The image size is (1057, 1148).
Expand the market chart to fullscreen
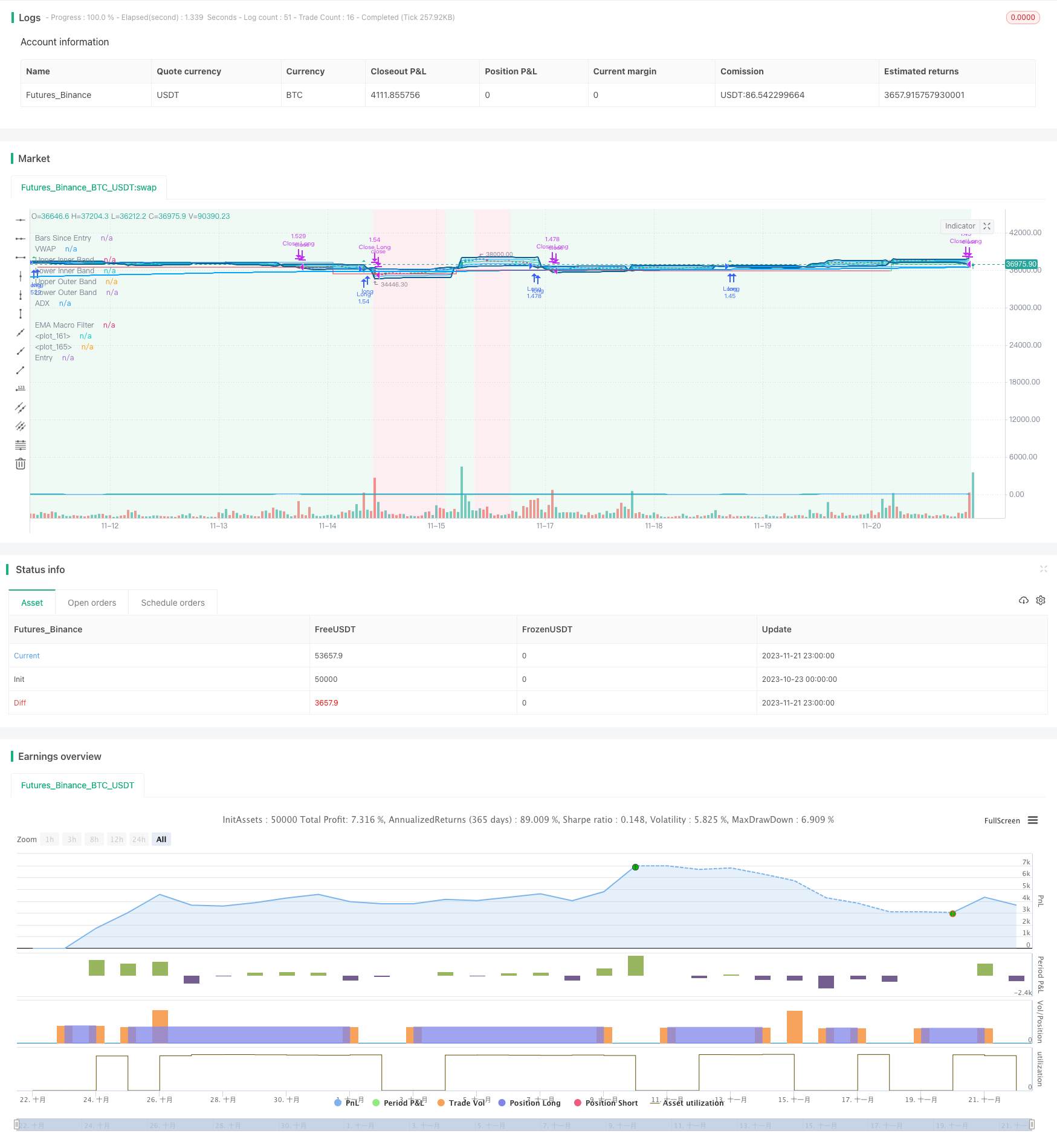coord(987,226)
